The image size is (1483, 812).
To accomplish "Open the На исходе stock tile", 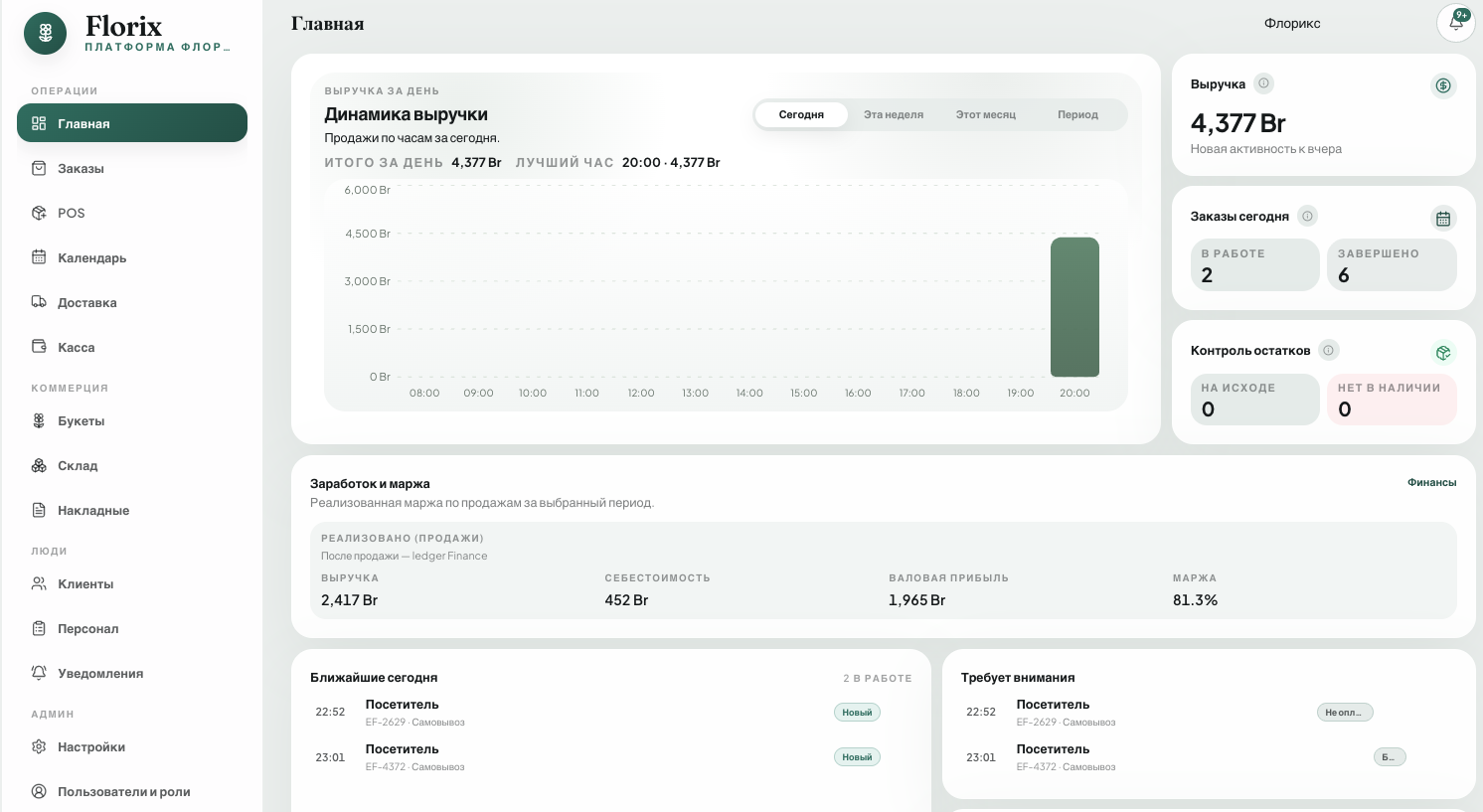I will coord(1254,399).
